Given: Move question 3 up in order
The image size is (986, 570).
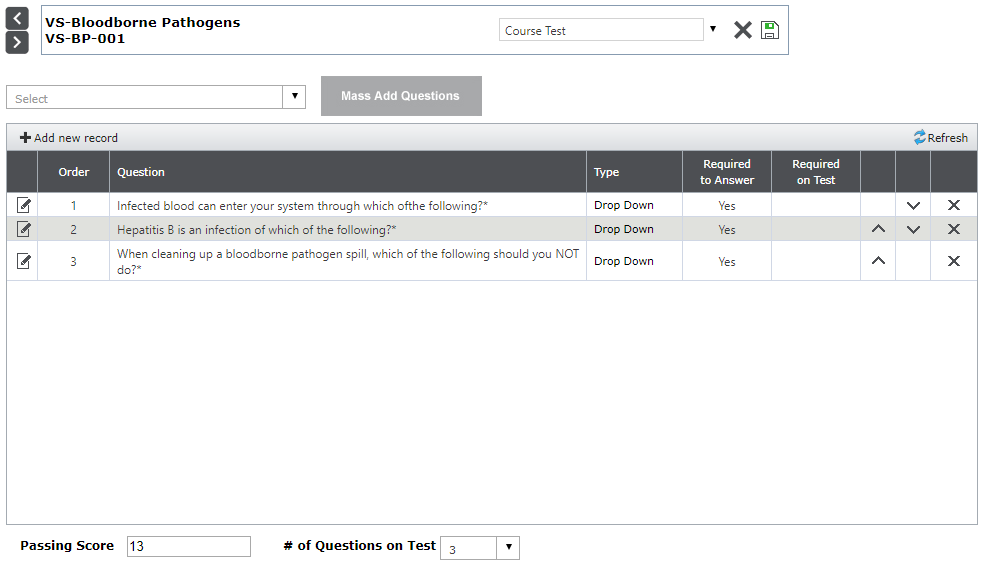Looking at the screenshot, I should coord(878,261).
